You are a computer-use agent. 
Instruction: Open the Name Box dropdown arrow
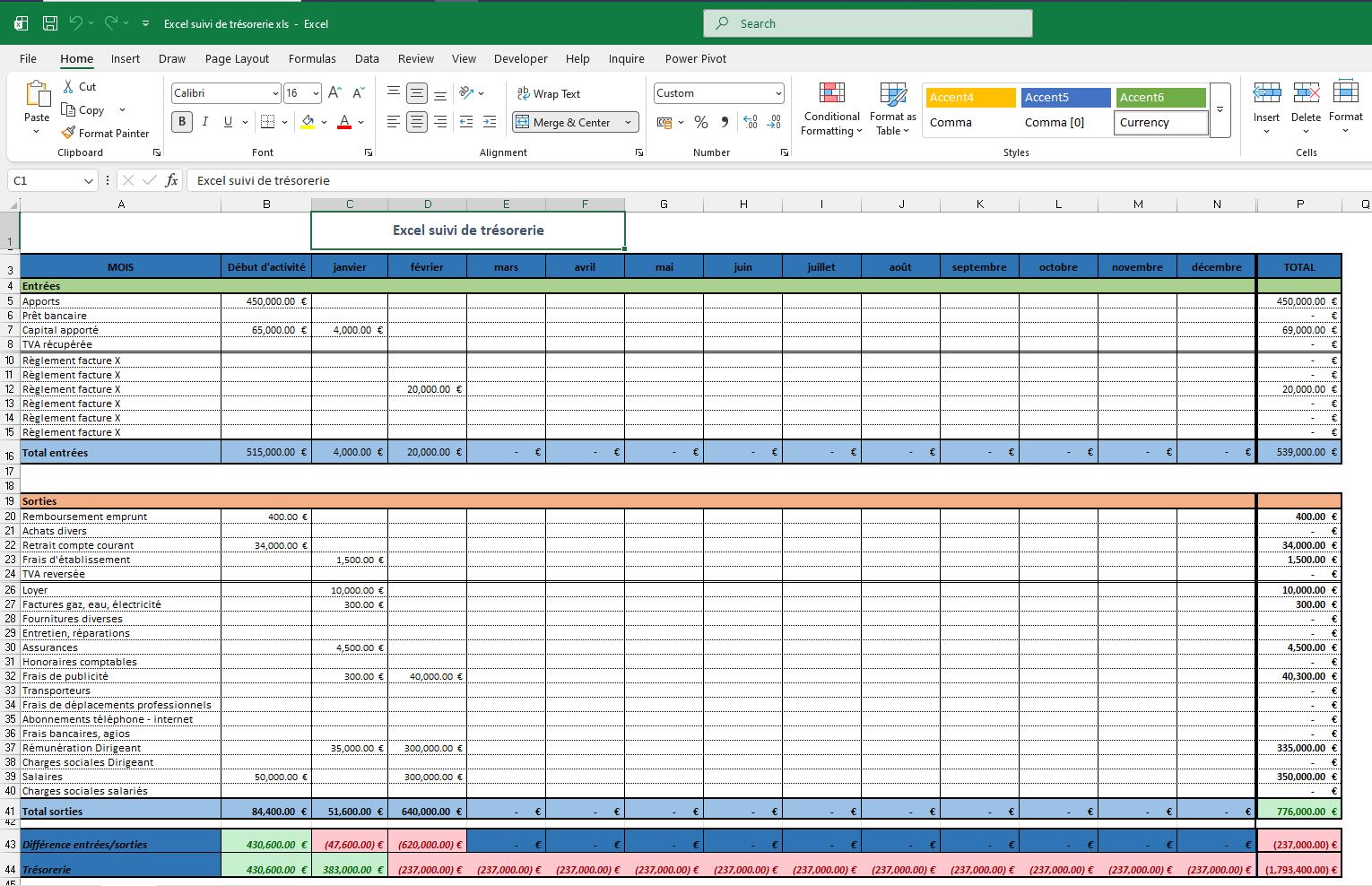88,180
